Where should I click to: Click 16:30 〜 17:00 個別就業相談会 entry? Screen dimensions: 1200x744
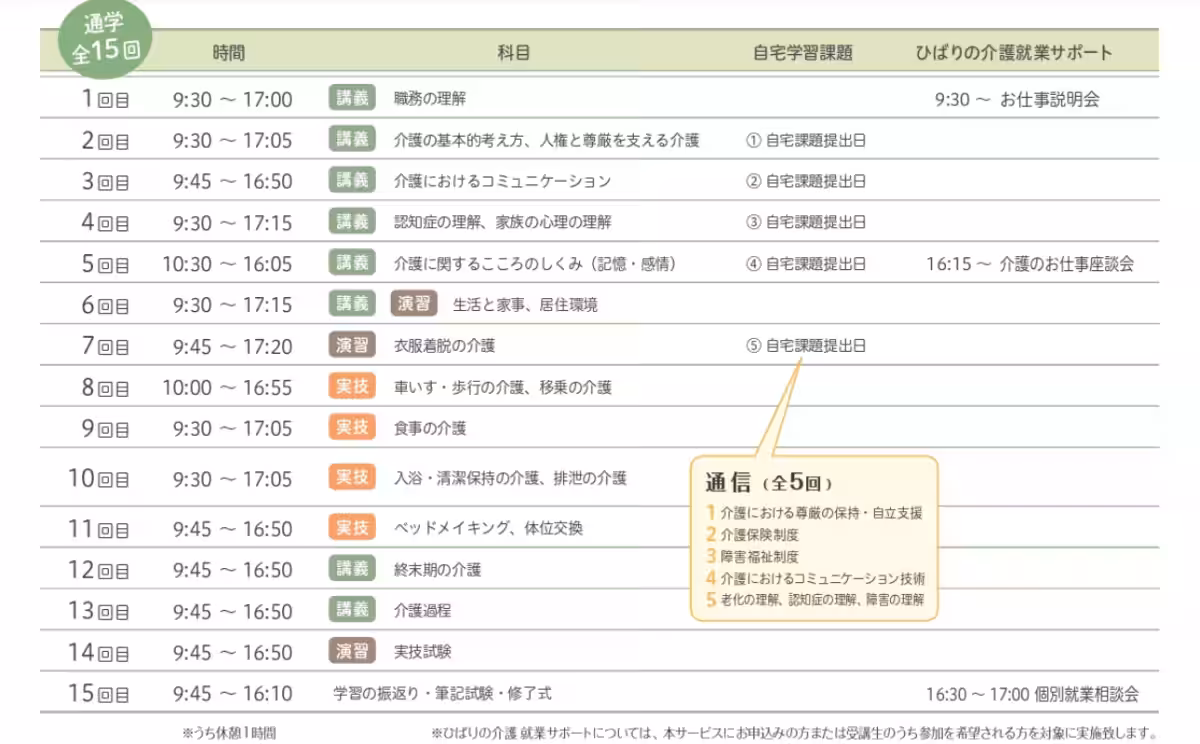coord(1031,694)
